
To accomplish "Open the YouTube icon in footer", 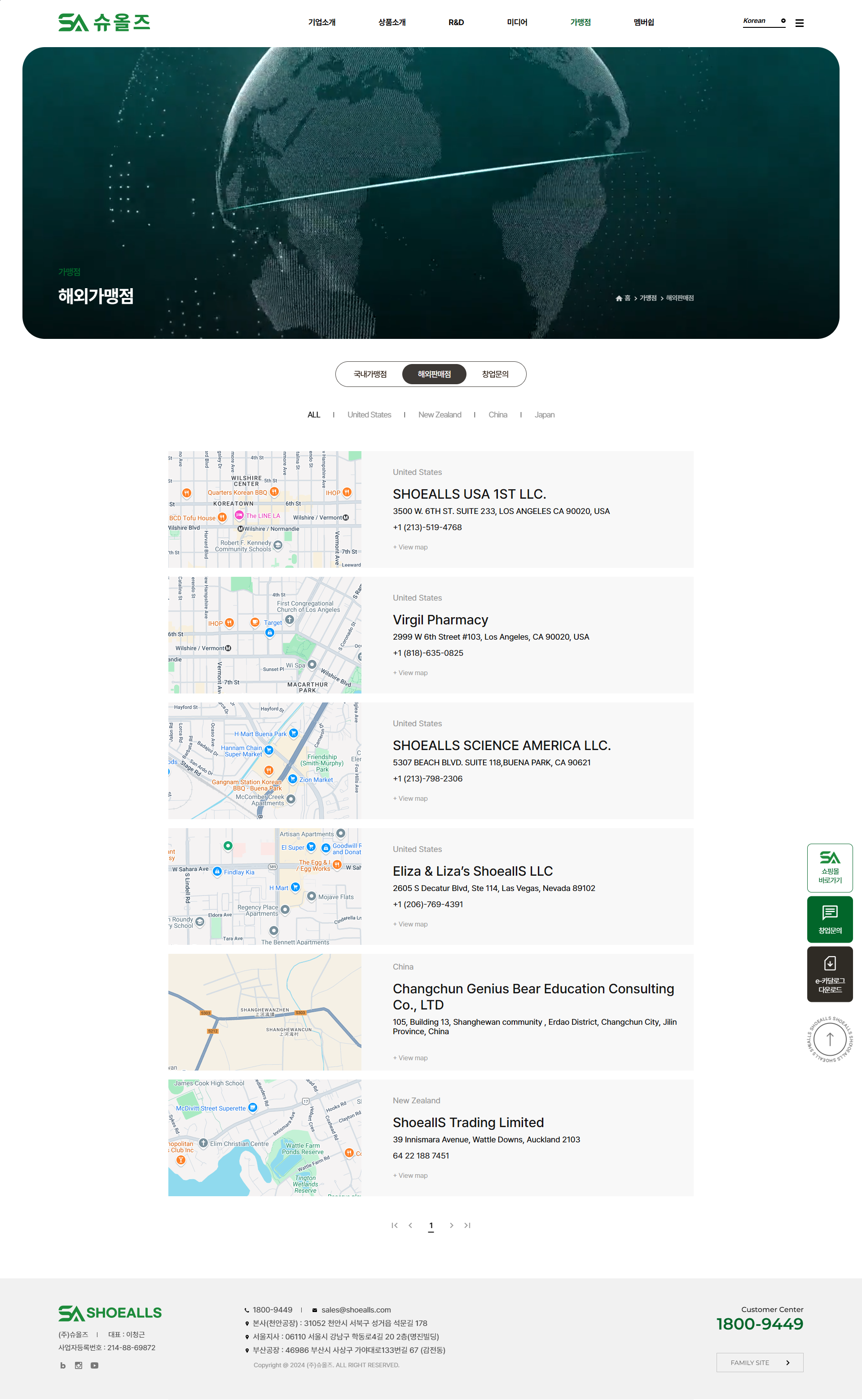I will (x=95, y=1365).
